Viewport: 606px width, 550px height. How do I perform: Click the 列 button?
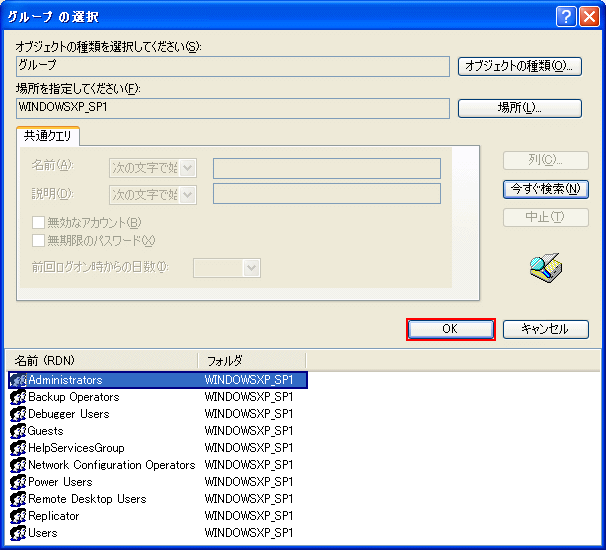pos(546,160)
